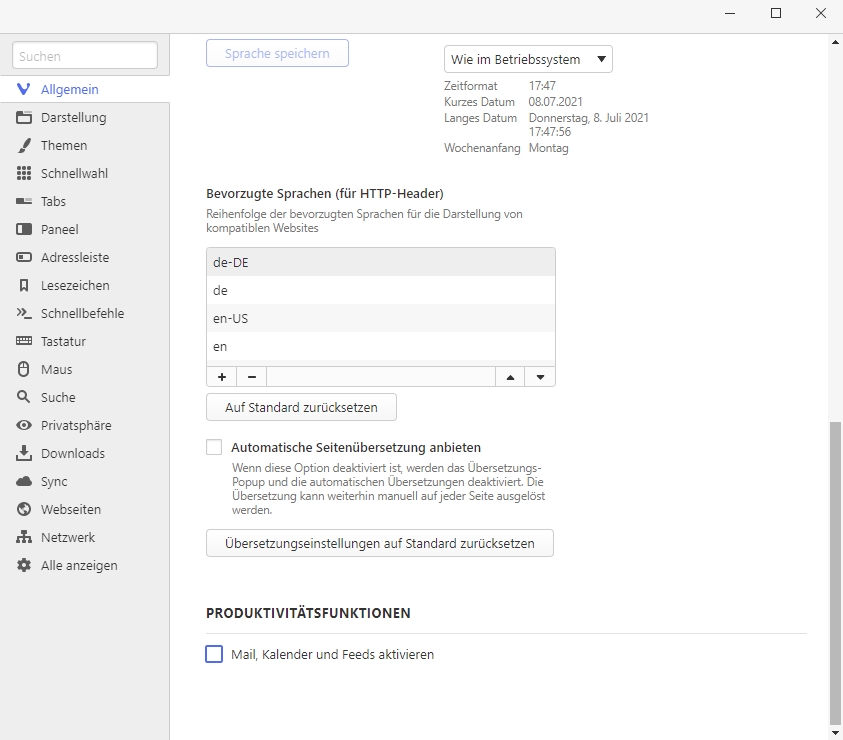843x740 pixels.
Task: Click the scrollbar down arrow
Action: coord(835,732)
